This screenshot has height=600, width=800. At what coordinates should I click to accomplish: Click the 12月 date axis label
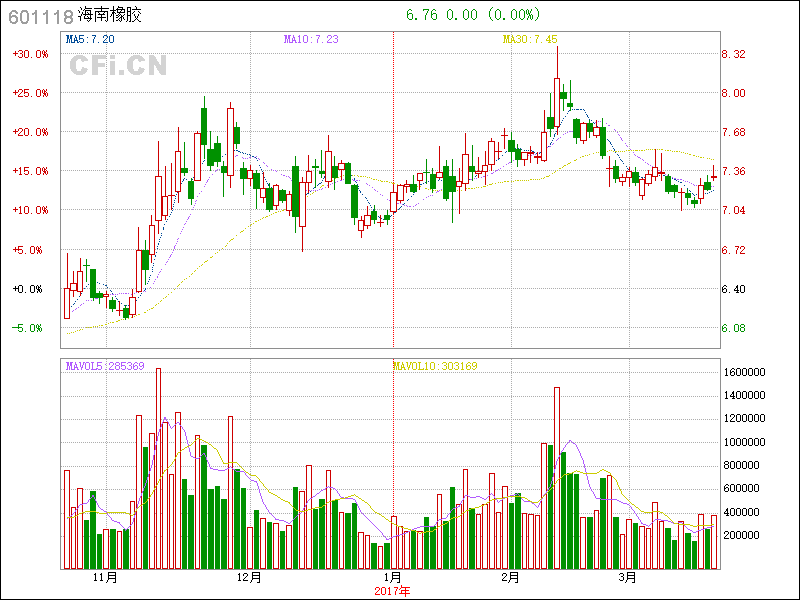[x=249, y=578]
